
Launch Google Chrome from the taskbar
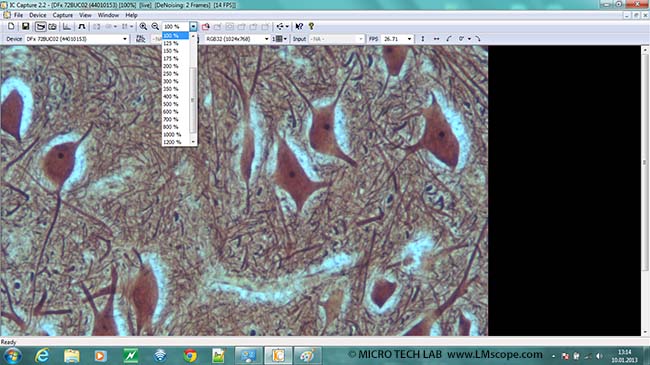pyautogui.click(x=190, y=356)
